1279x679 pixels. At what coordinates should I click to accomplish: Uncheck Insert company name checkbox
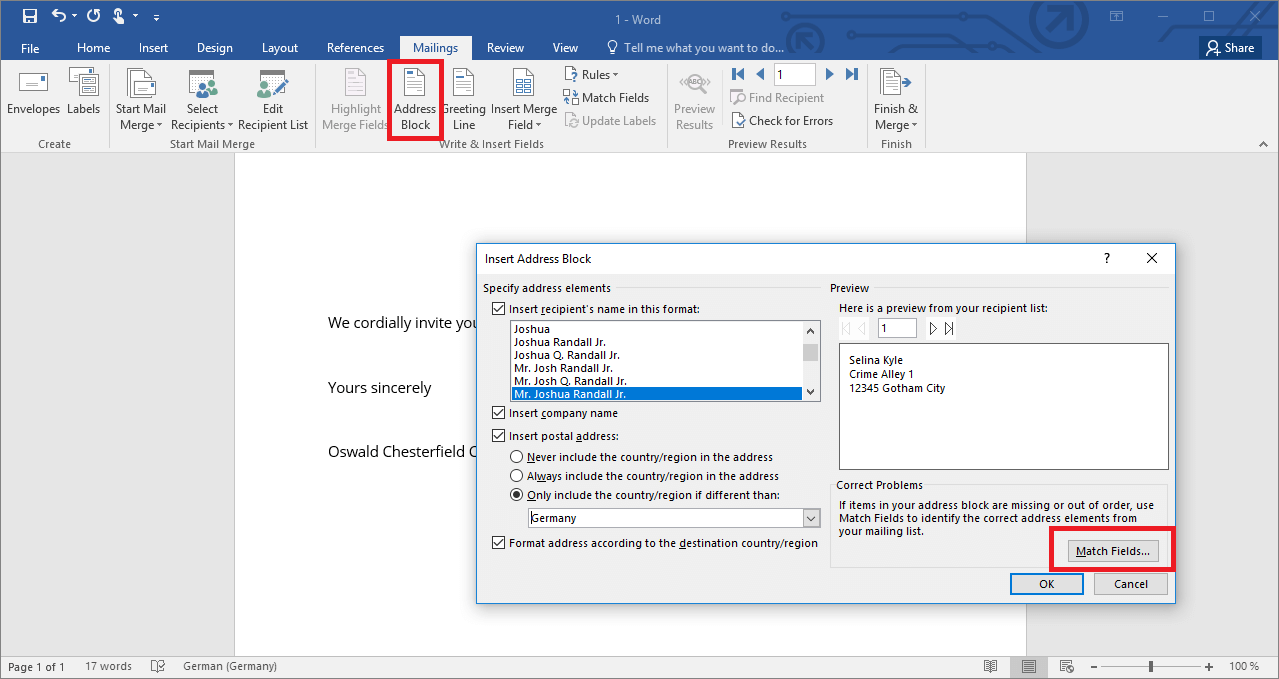point(499,413)
